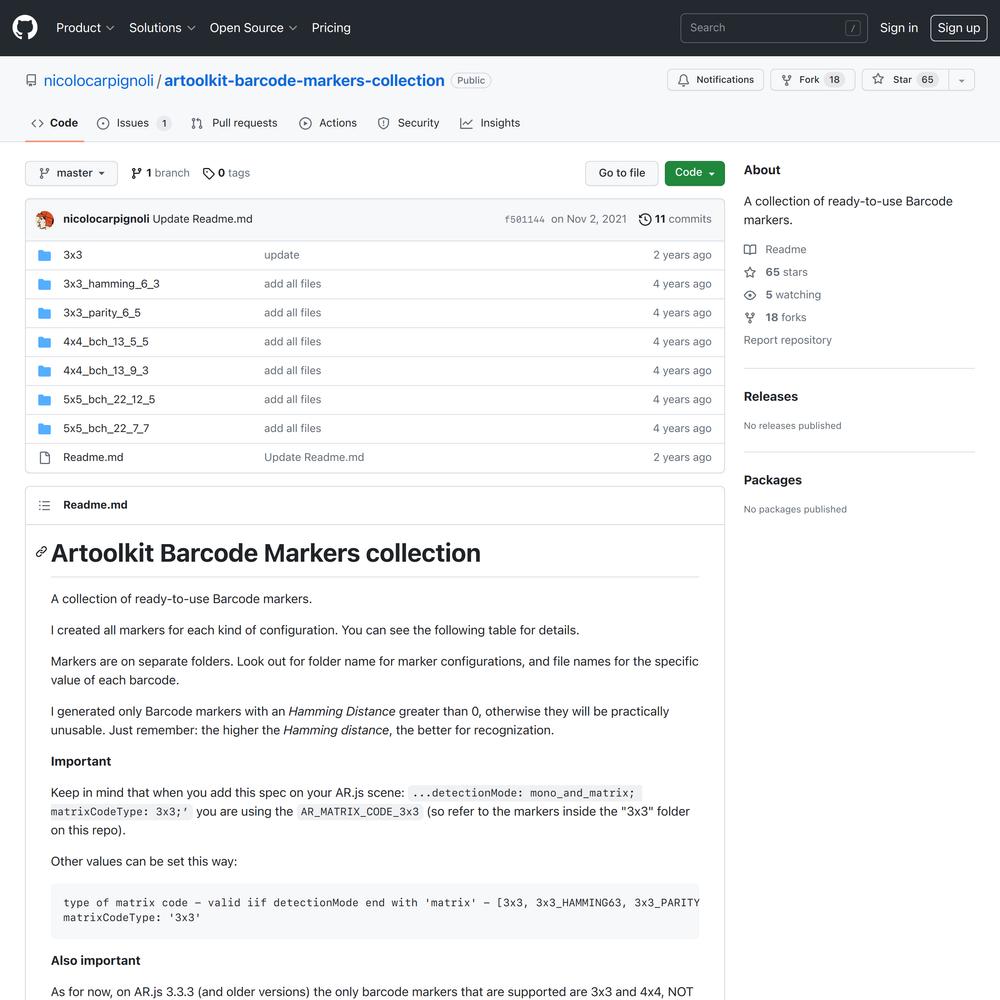Expand the Product menu
Image resolution: width=1000 pixels, height=1000 pixels.
tap(85, 27)
